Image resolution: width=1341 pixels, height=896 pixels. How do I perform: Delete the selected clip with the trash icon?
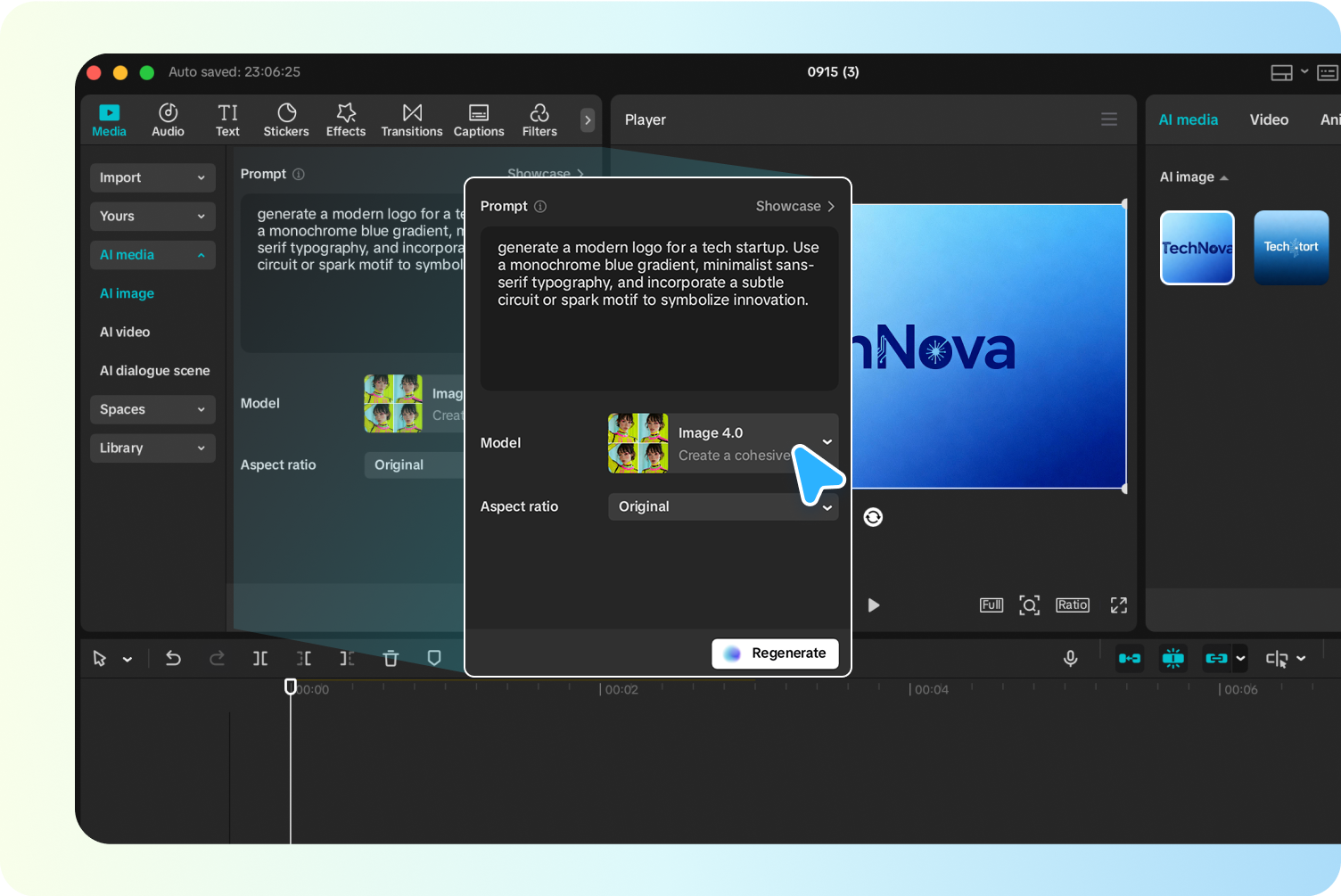click(x=391, y=658)
